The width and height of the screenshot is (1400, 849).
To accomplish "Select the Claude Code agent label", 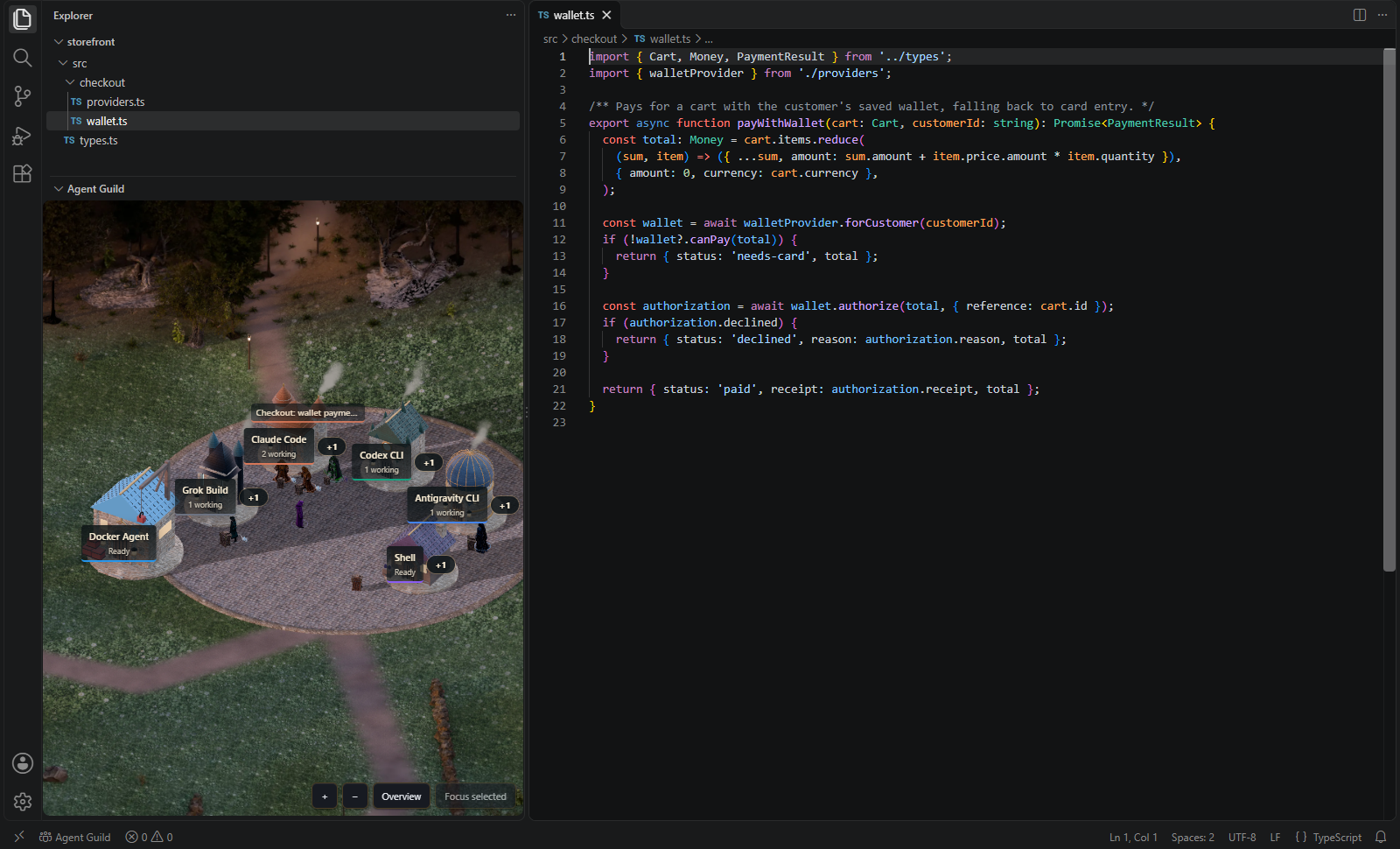I will (x=278, y=446).
